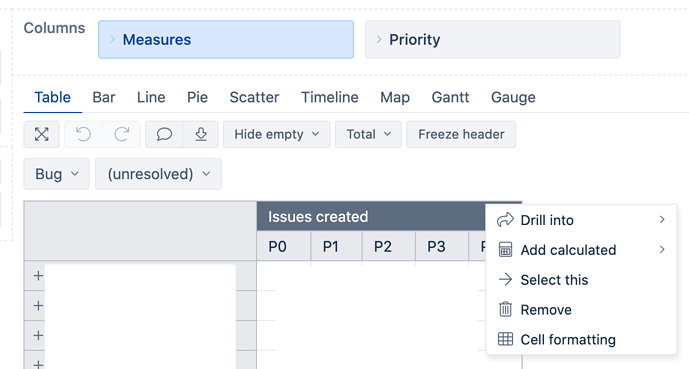Expand the Measures dimension chevron

pos(112,40)
